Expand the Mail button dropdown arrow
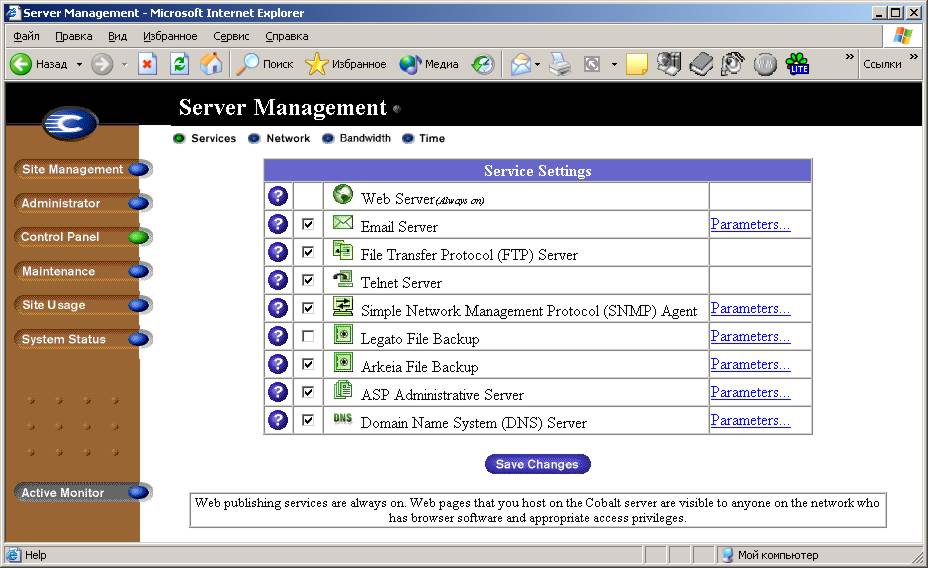Viewport: 928px width, 568px height. click(537, 64)
